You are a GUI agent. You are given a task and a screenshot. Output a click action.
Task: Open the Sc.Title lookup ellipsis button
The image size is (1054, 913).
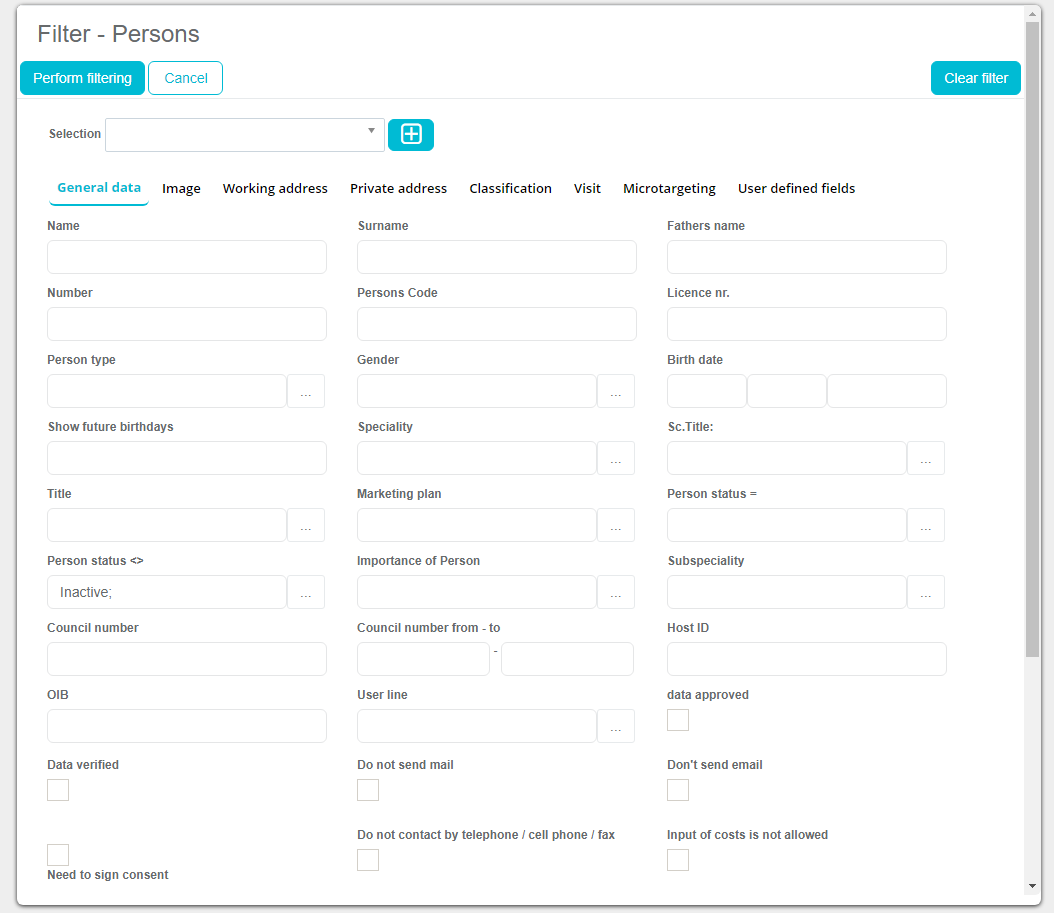(x=926, y=458)
